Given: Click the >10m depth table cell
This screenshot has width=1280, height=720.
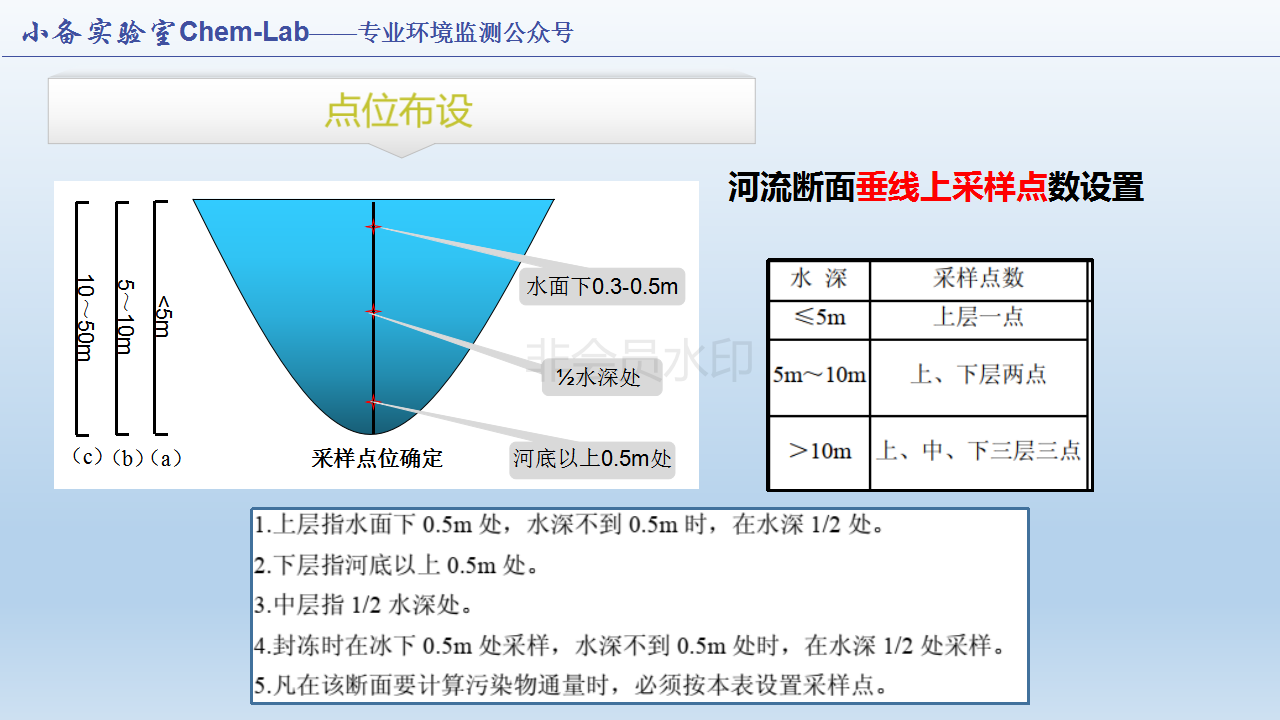Looking at the screenshot, I should click(819, 451).
